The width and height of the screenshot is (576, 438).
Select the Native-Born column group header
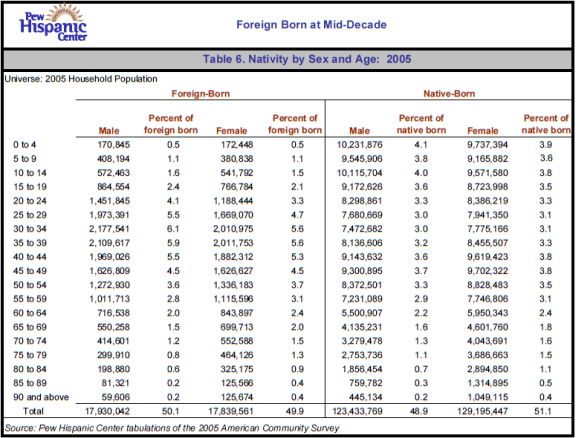tap(449, 94)
